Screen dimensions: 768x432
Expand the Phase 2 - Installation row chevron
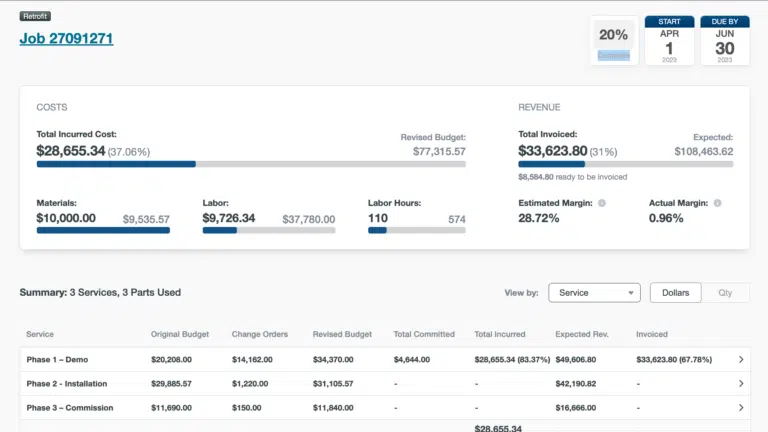(x=741, y=383)
